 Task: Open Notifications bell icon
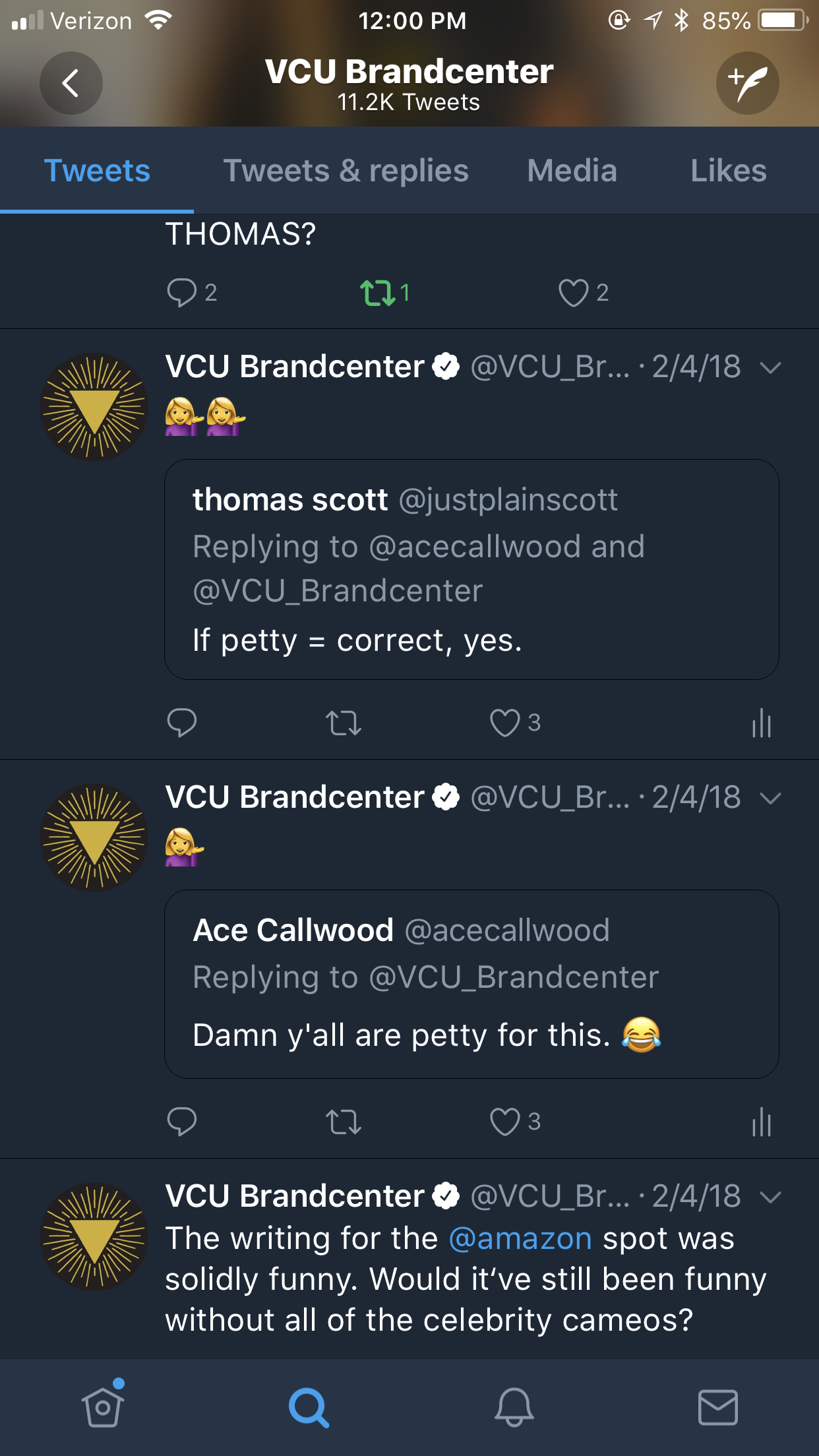[x=514, y=1407]
